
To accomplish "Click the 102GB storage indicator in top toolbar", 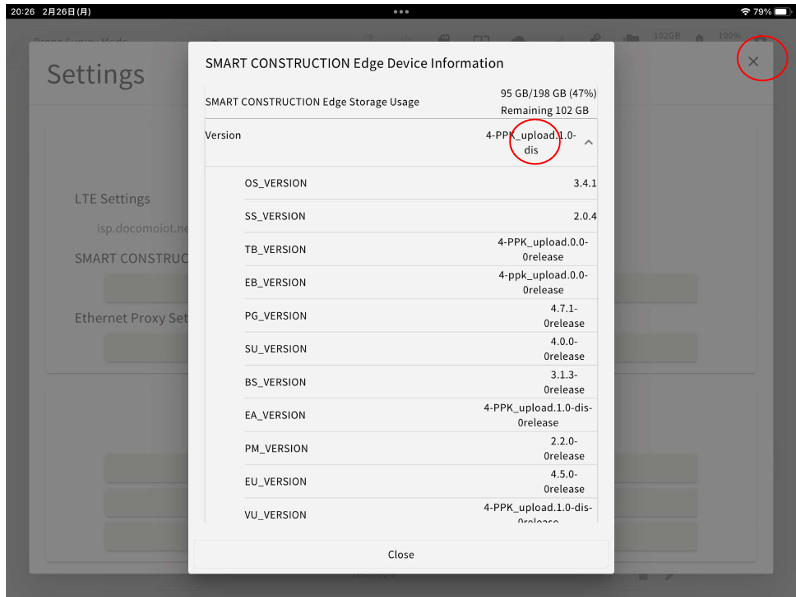I will tap(667, 36).
